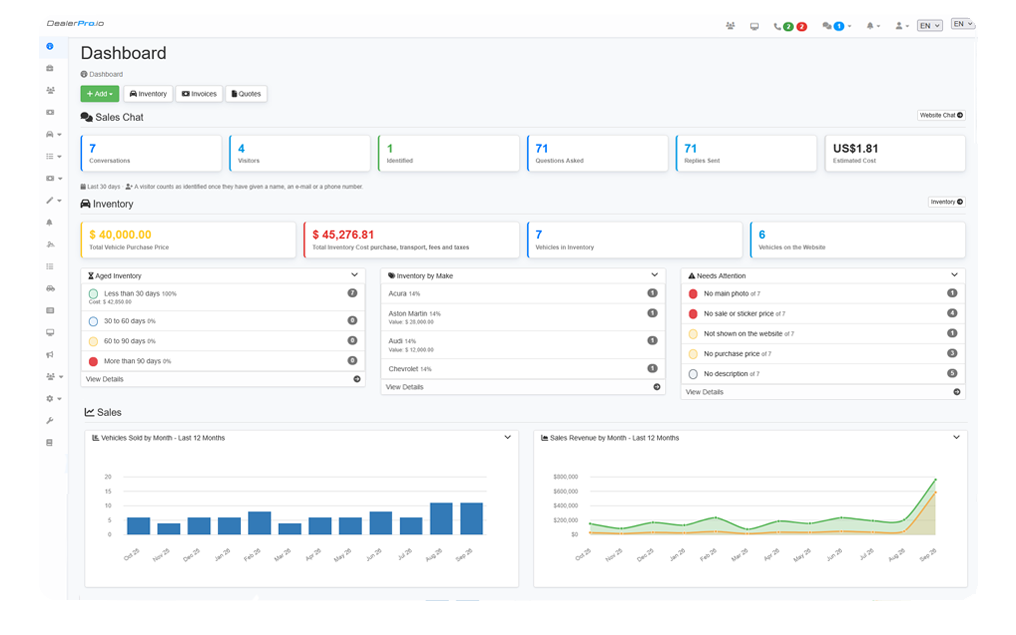Open the Dashboard icon in the sidebar
The width and height of the screenshot is (1016, 635).
[50, 47]
